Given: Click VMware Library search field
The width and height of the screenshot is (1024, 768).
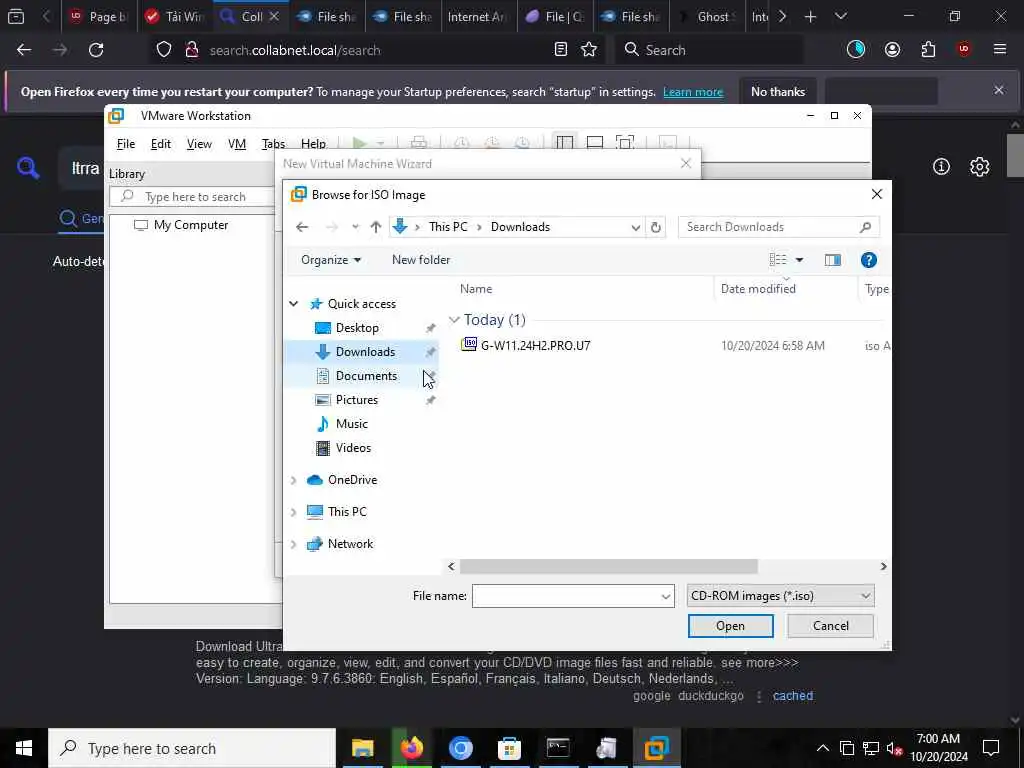Looking at the screenshot, I should pos(192,197).
